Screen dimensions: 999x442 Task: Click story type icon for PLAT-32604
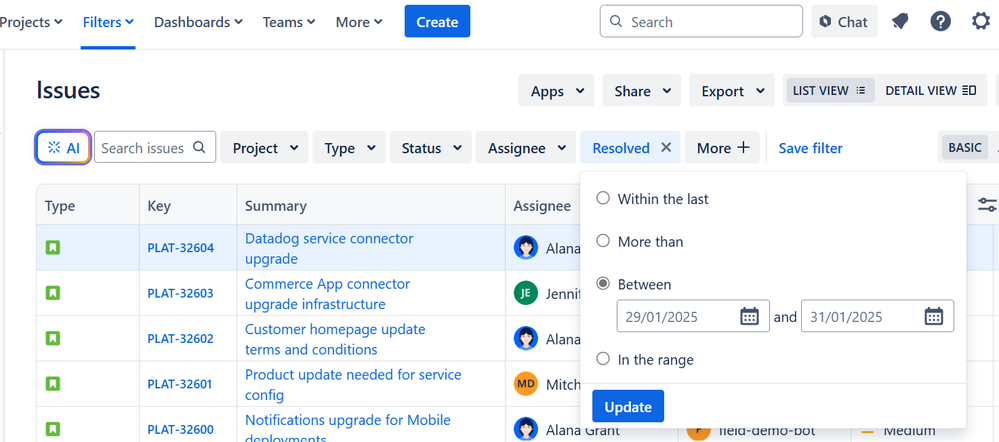53,247
